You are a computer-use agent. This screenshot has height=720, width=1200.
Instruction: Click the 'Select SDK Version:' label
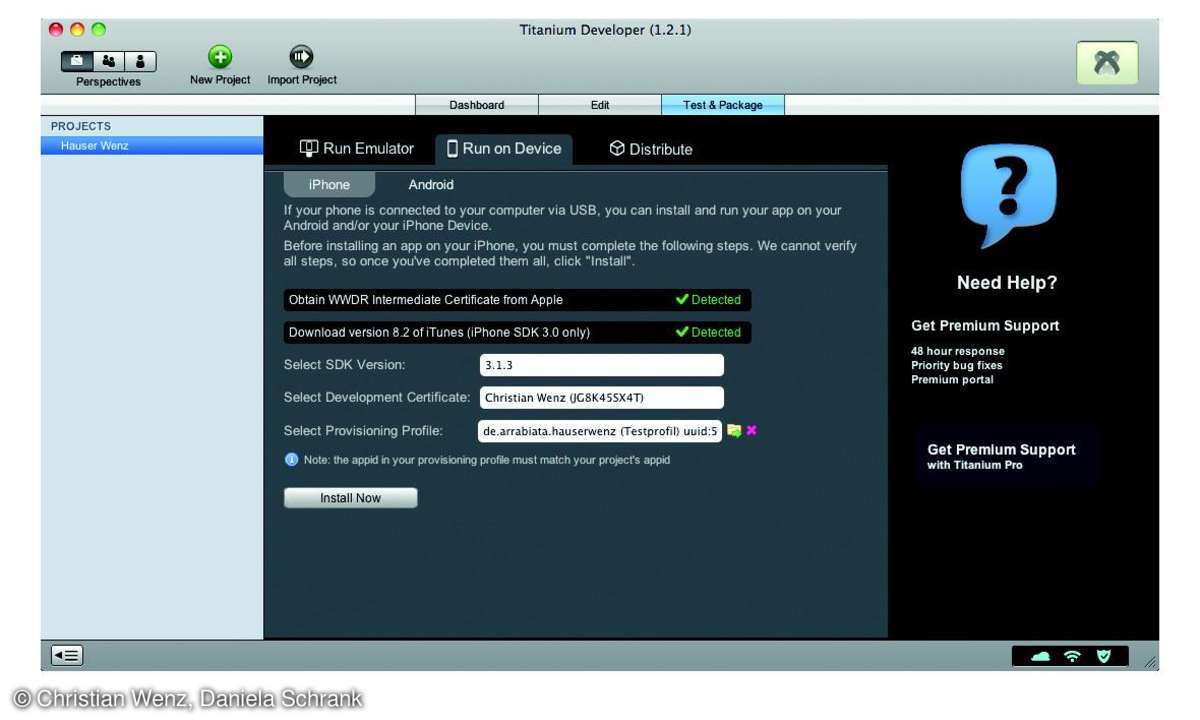pyautogui.click(x=344, y=365)
